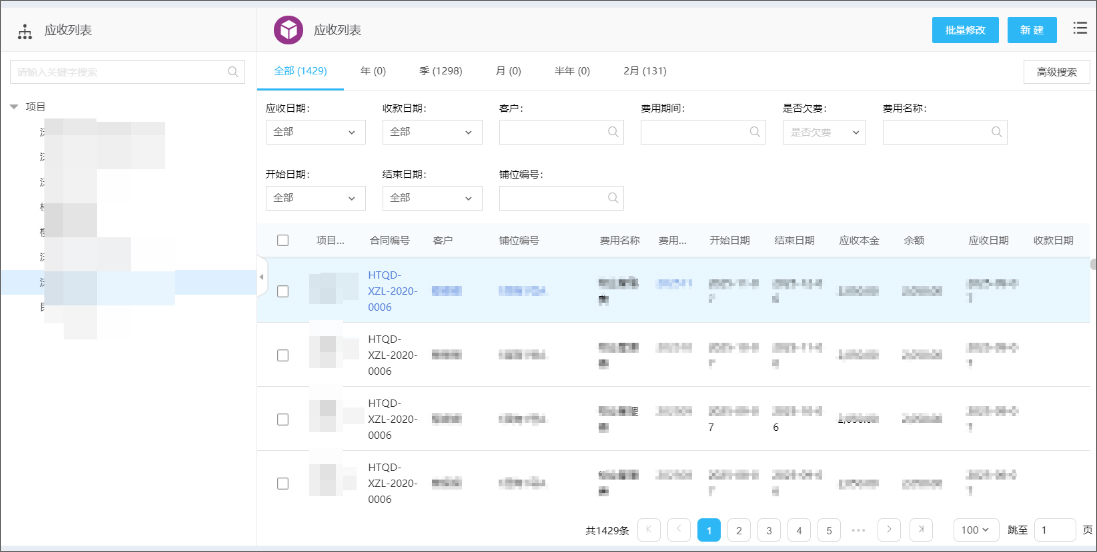Click the 费用名称 column header
Viewport: 1097px width, 552px height.
(619, 240)
